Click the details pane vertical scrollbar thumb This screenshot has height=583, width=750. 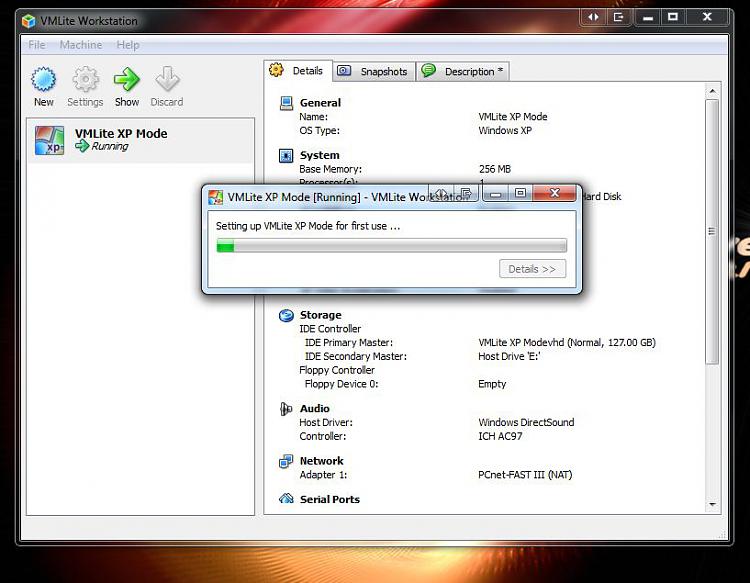712,232
